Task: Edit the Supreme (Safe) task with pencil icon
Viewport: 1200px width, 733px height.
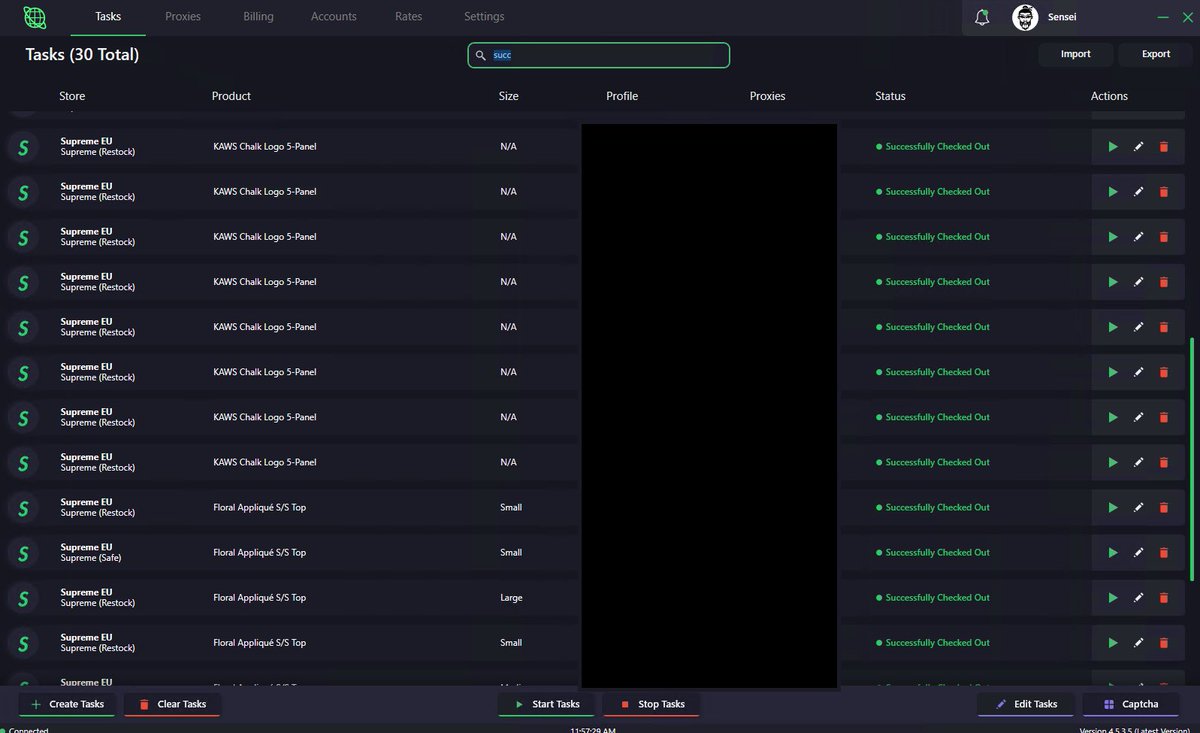Action: [1138, 552]
